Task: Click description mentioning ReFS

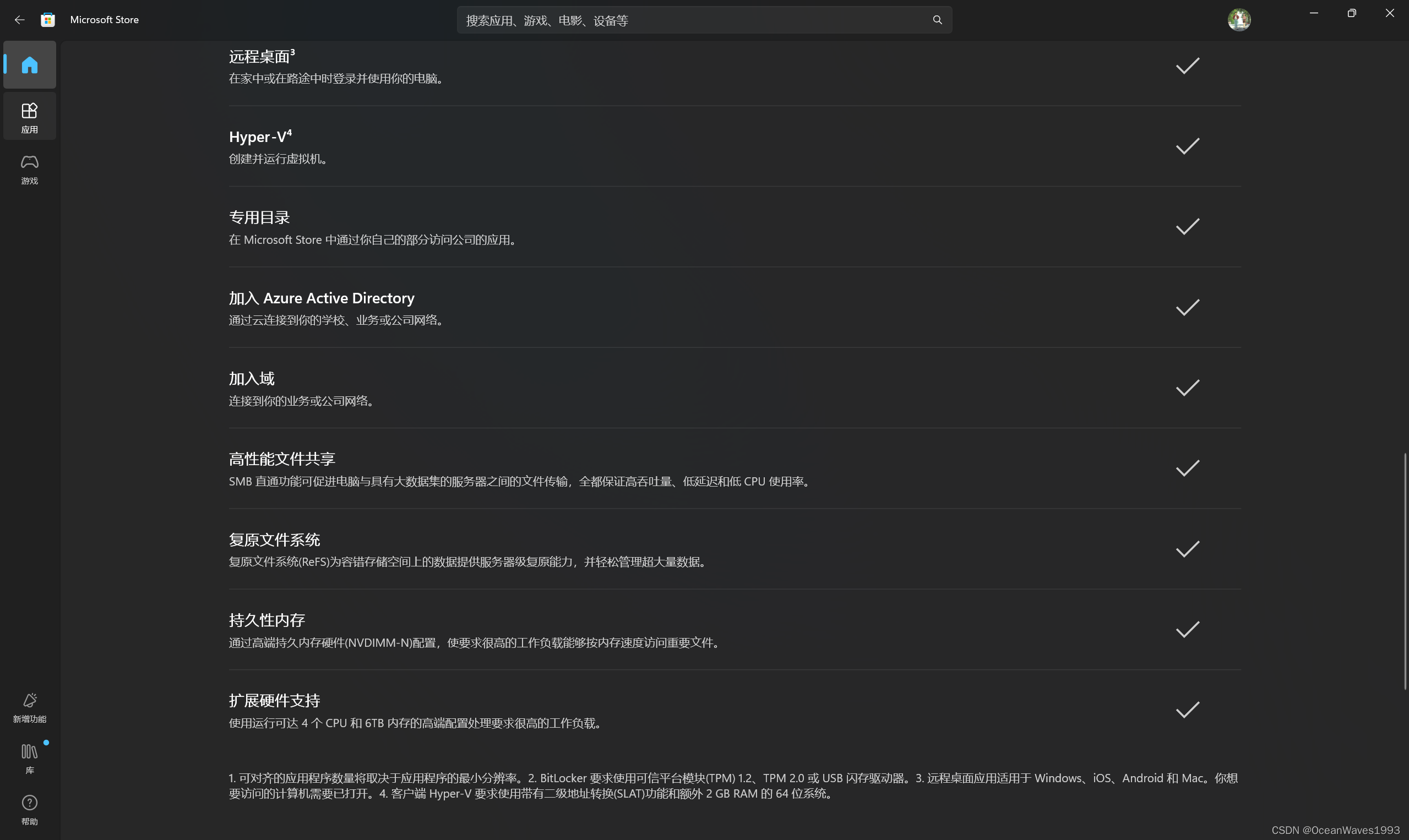Action: tap(469, 562)
